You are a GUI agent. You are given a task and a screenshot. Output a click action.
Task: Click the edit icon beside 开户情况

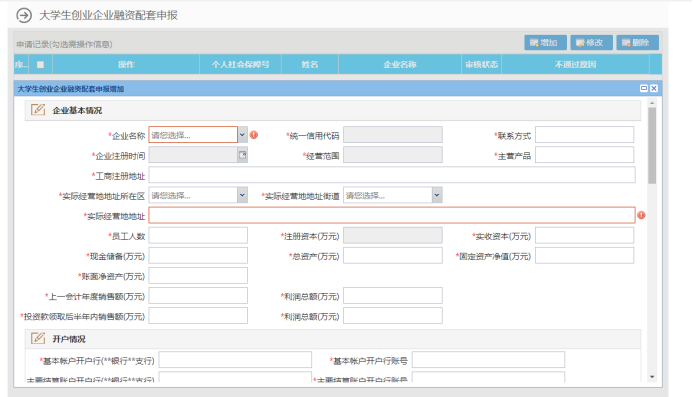[x=38, y=338]
